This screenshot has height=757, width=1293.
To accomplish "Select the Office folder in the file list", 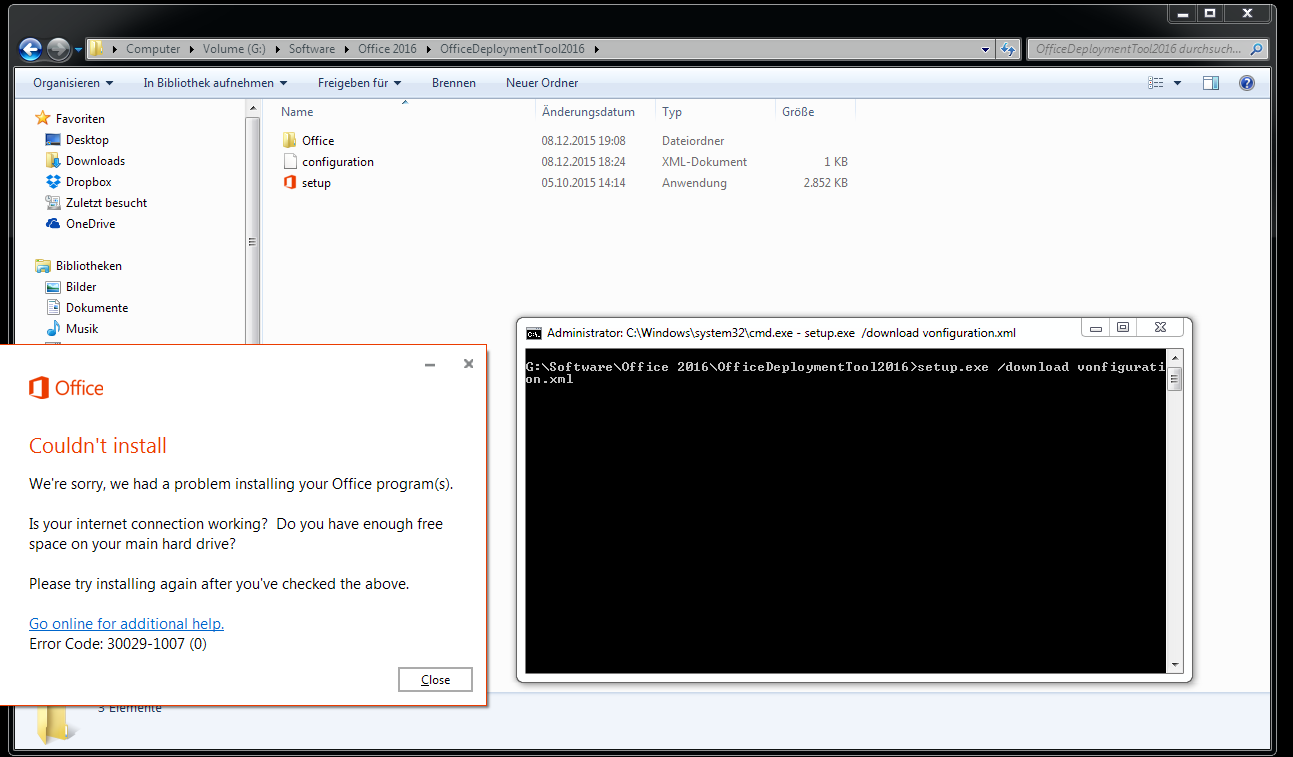I will (x=318, y=141).
